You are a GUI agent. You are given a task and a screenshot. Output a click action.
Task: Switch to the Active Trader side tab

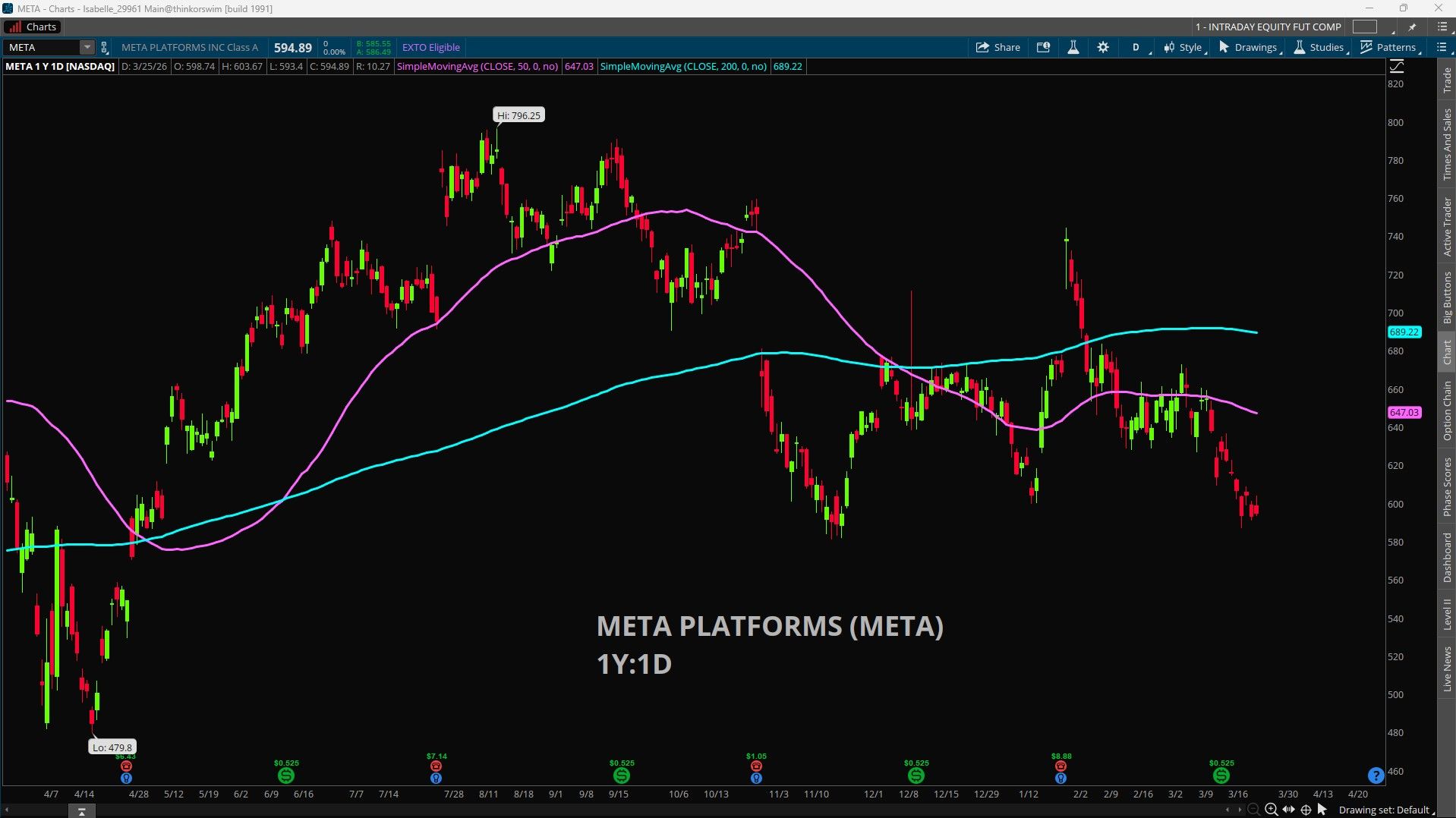pos(1447,227)
